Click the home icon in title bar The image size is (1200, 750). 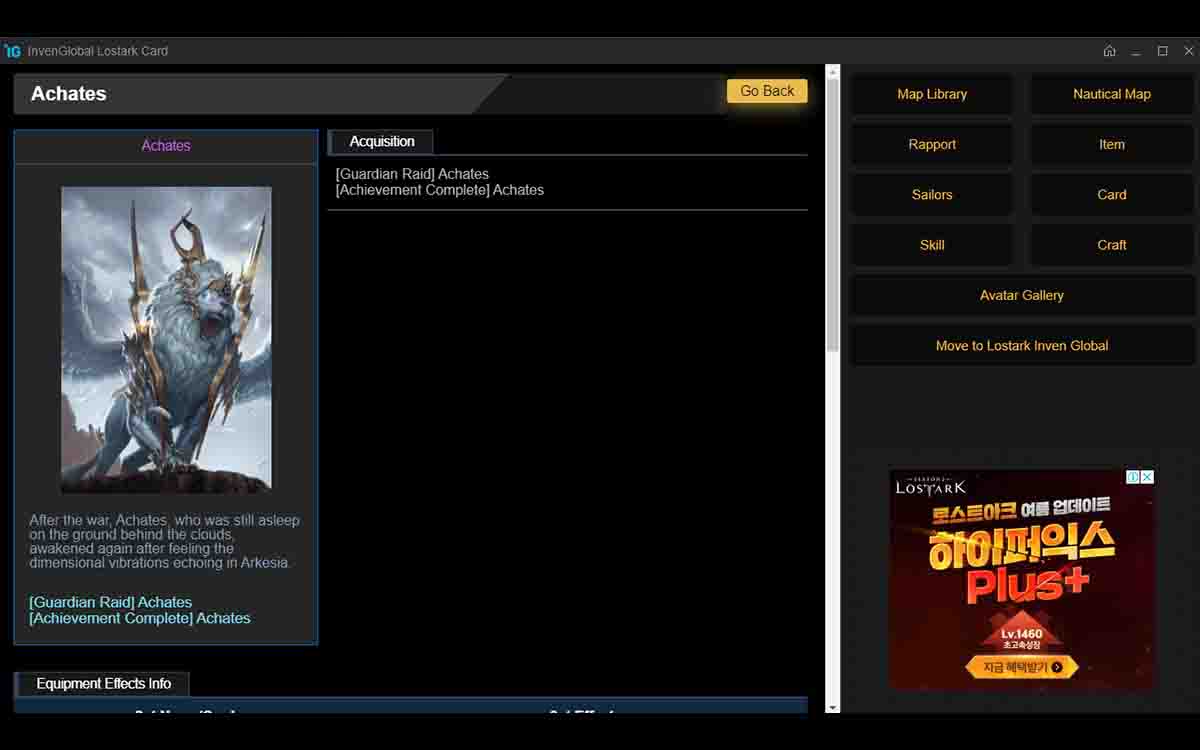(1109, 51)
